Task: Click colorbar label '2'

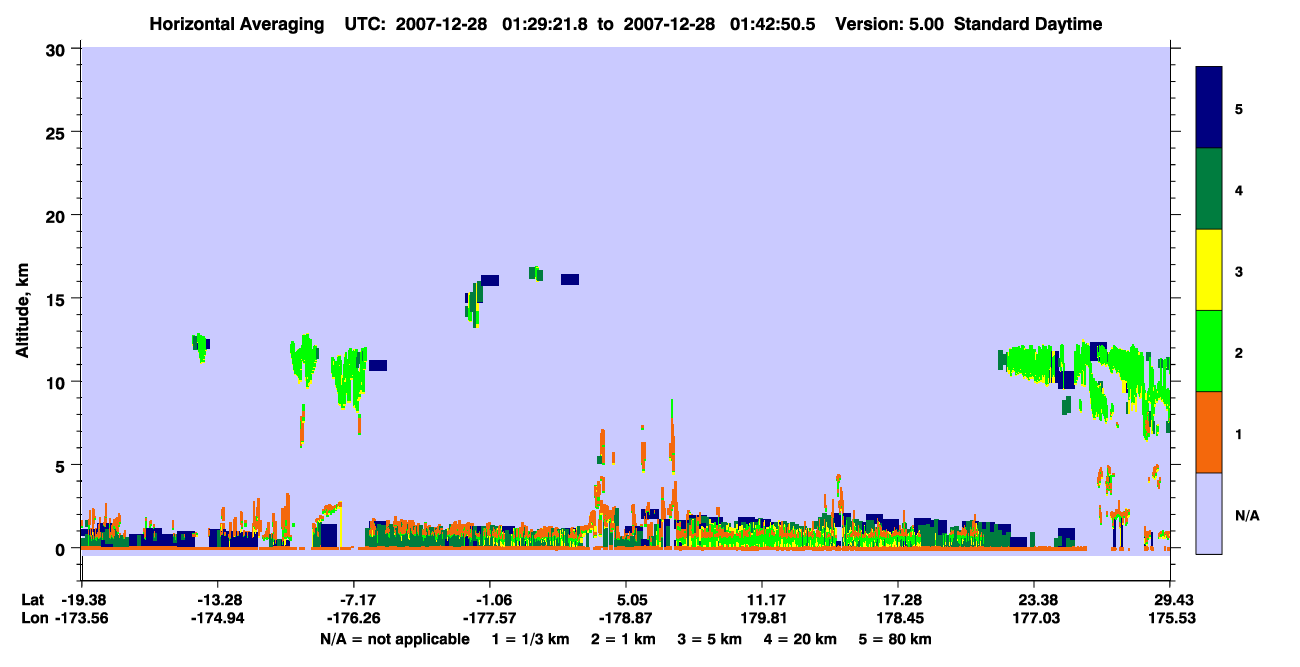Action: [x=1239, y=353]
